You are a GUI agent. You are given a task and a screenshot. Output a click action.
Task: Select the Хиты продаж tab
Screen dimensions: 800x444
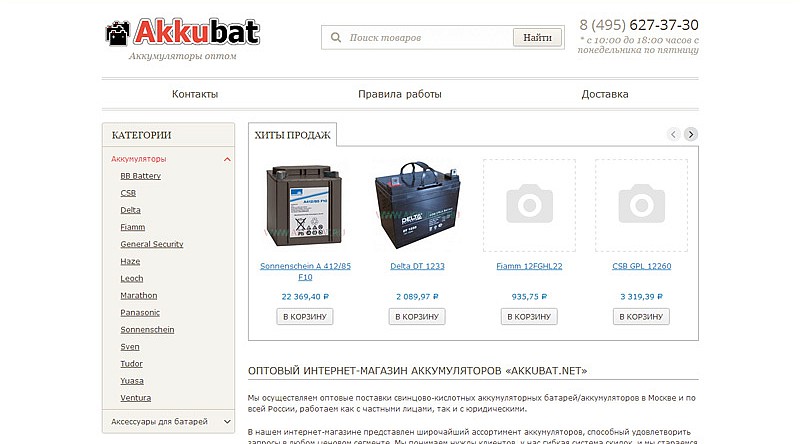(x=292, y=135)
